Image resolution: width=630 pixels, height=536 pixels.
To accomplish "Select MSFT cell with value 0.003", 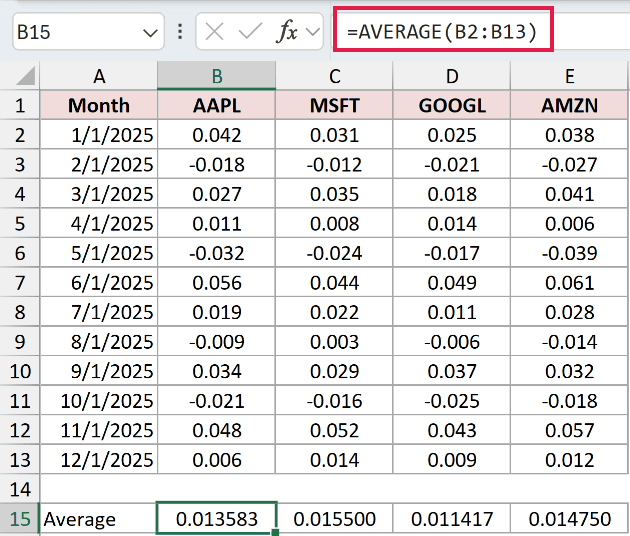I will pyautogui.click(x=334, y=342).
